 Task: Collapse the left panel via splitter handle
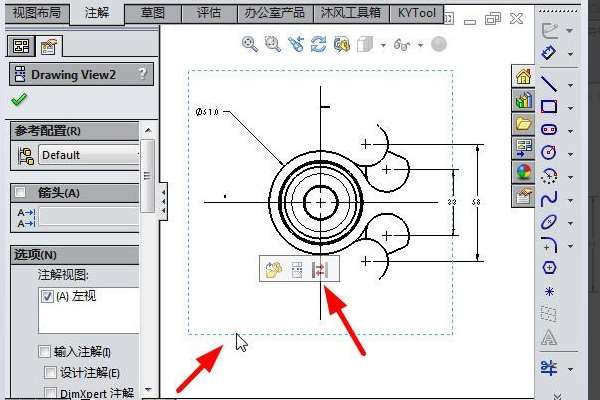(x=163, y=201)
